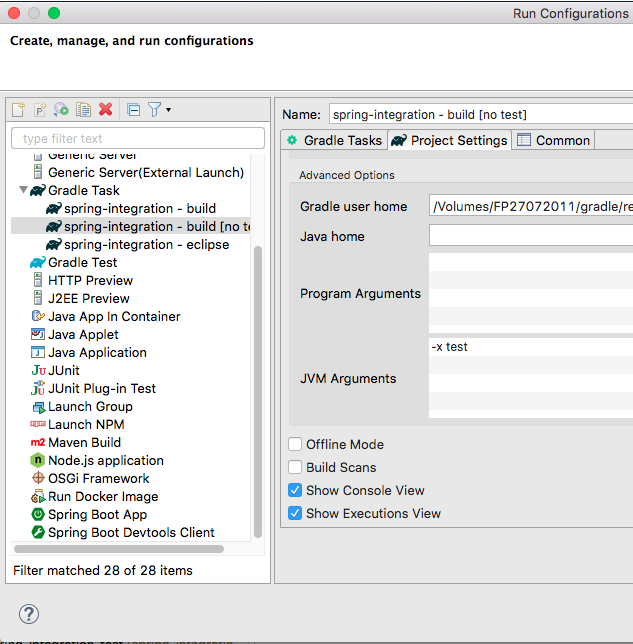
Task: Select OSGi Framework configuration type
Action: (x=99, y=479)
